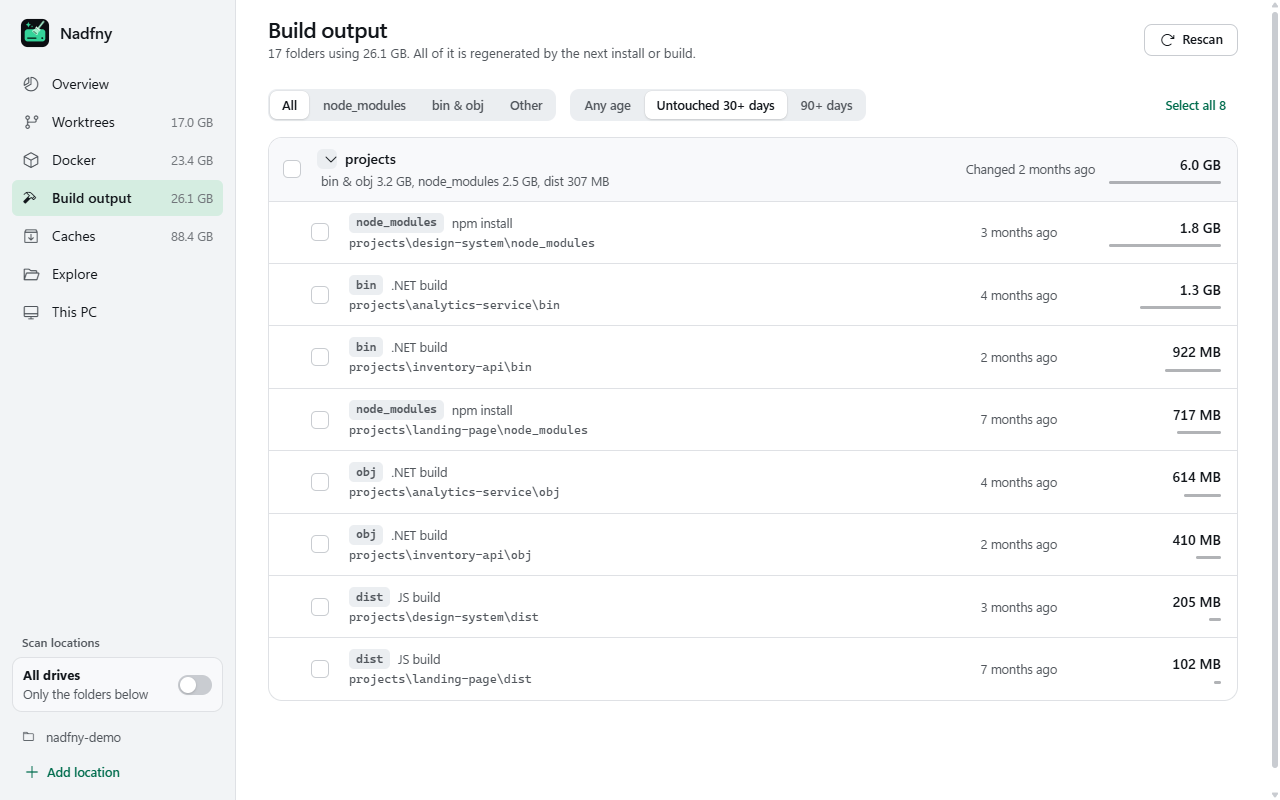
Task: Open Overview via its pie chart icon
Action: coord(31,84)
